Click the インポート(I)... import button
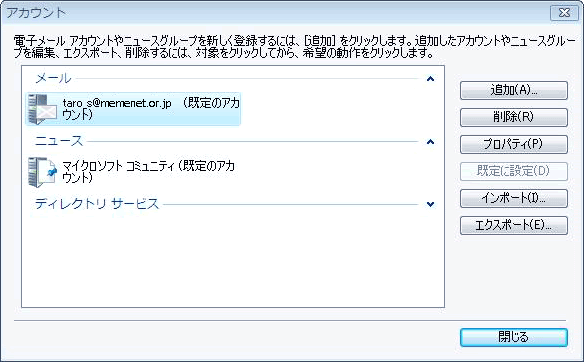This screenshot has width=584, height=362. (514, 198)
